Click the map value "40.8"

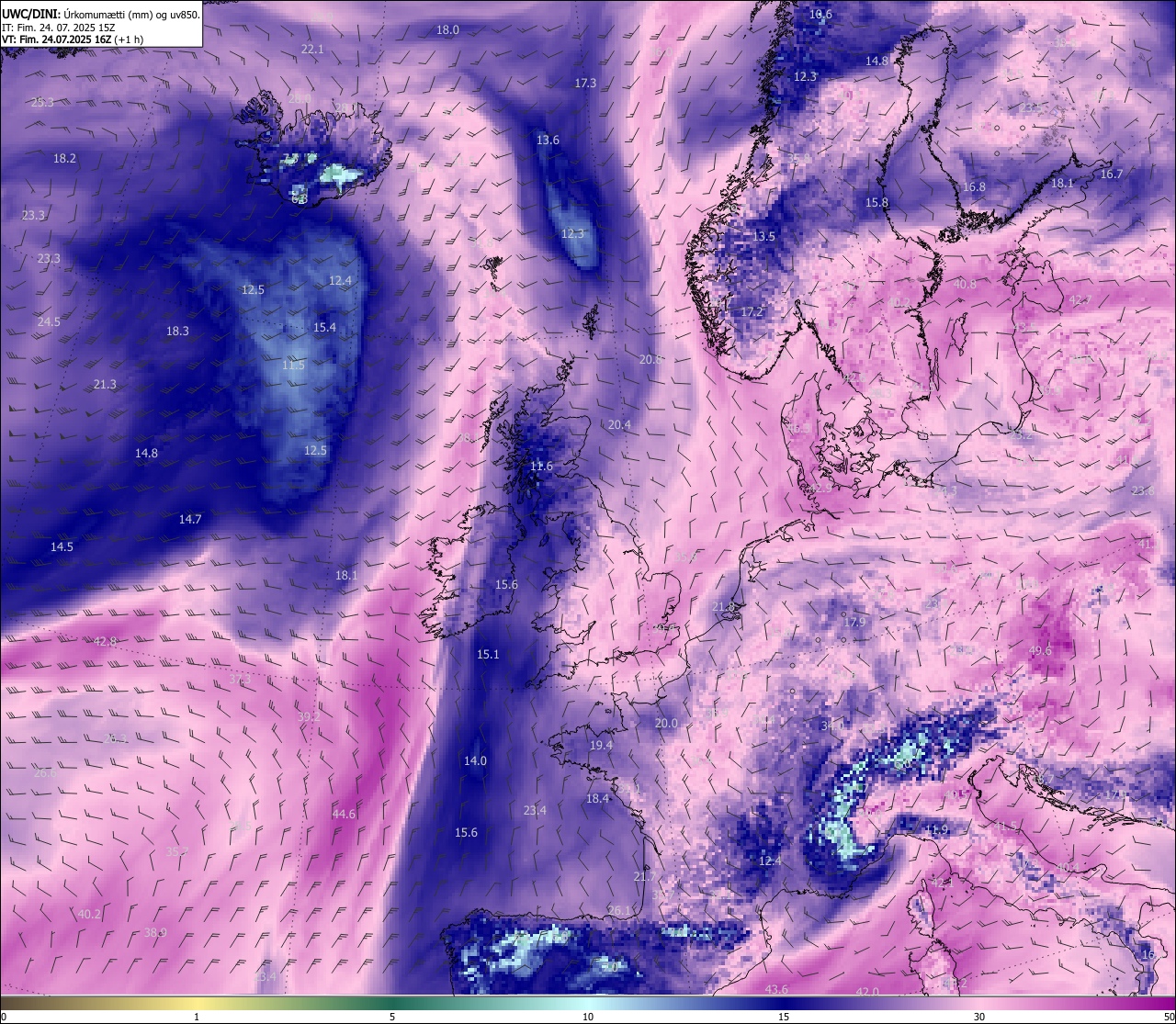965,284
